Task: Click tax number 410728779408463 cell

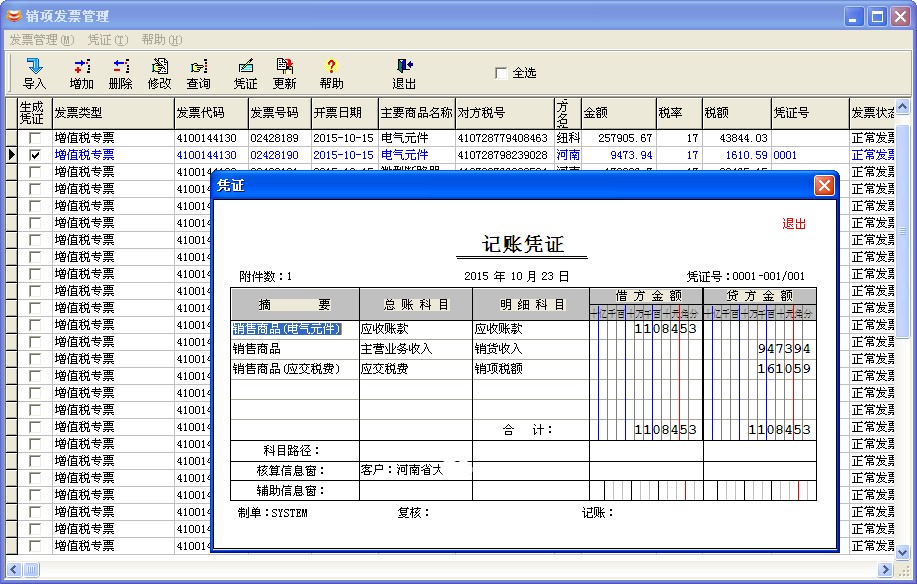Action: pos(504,138)
